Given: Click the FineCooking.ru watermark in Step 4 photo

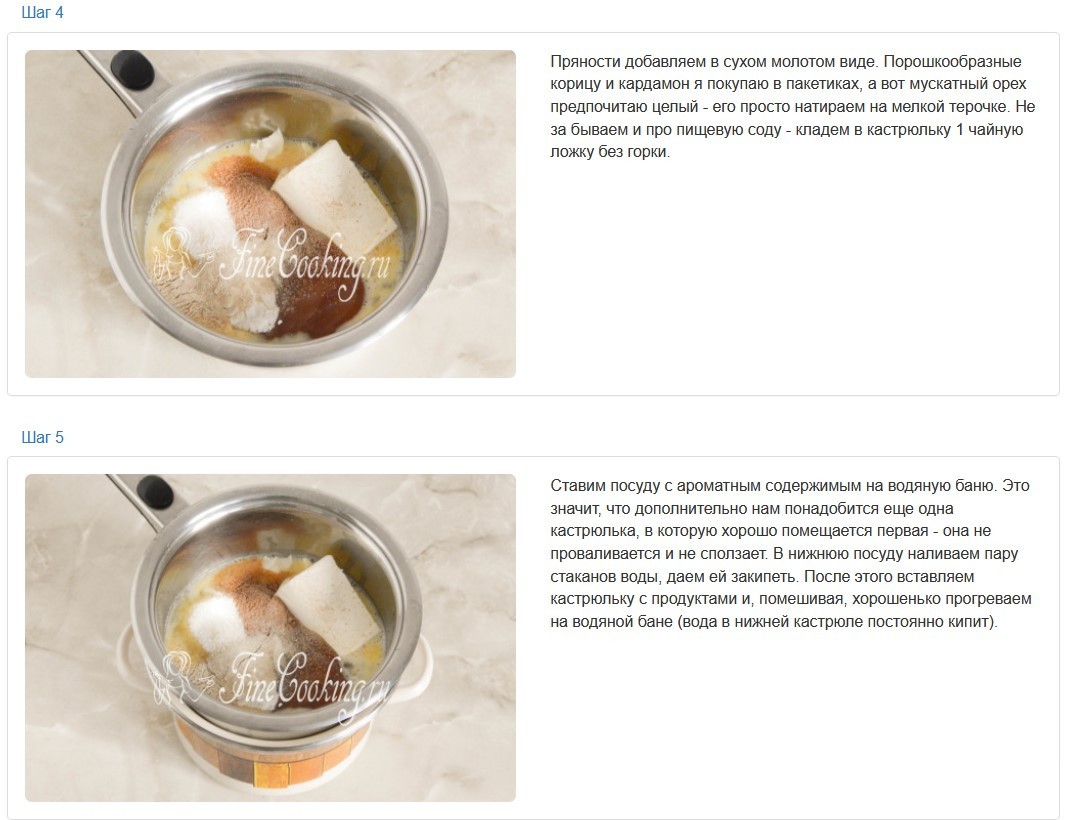Looking at the screenshot, I should pos(271,264).
